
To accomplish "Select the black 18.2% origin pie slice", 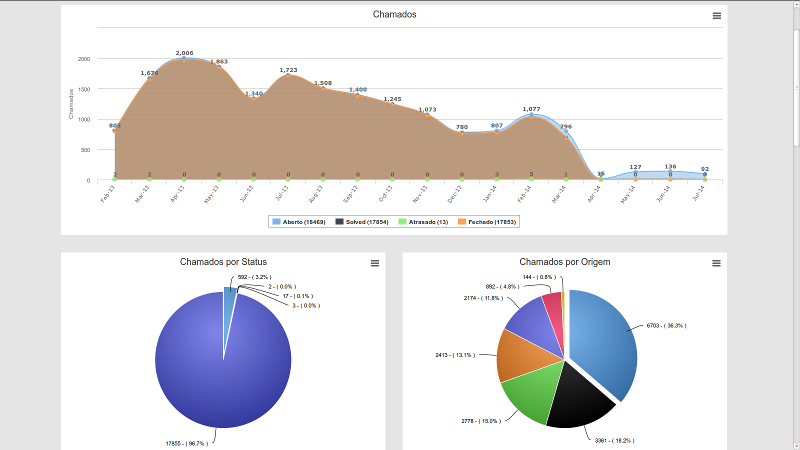I will [x=575, y=395].
